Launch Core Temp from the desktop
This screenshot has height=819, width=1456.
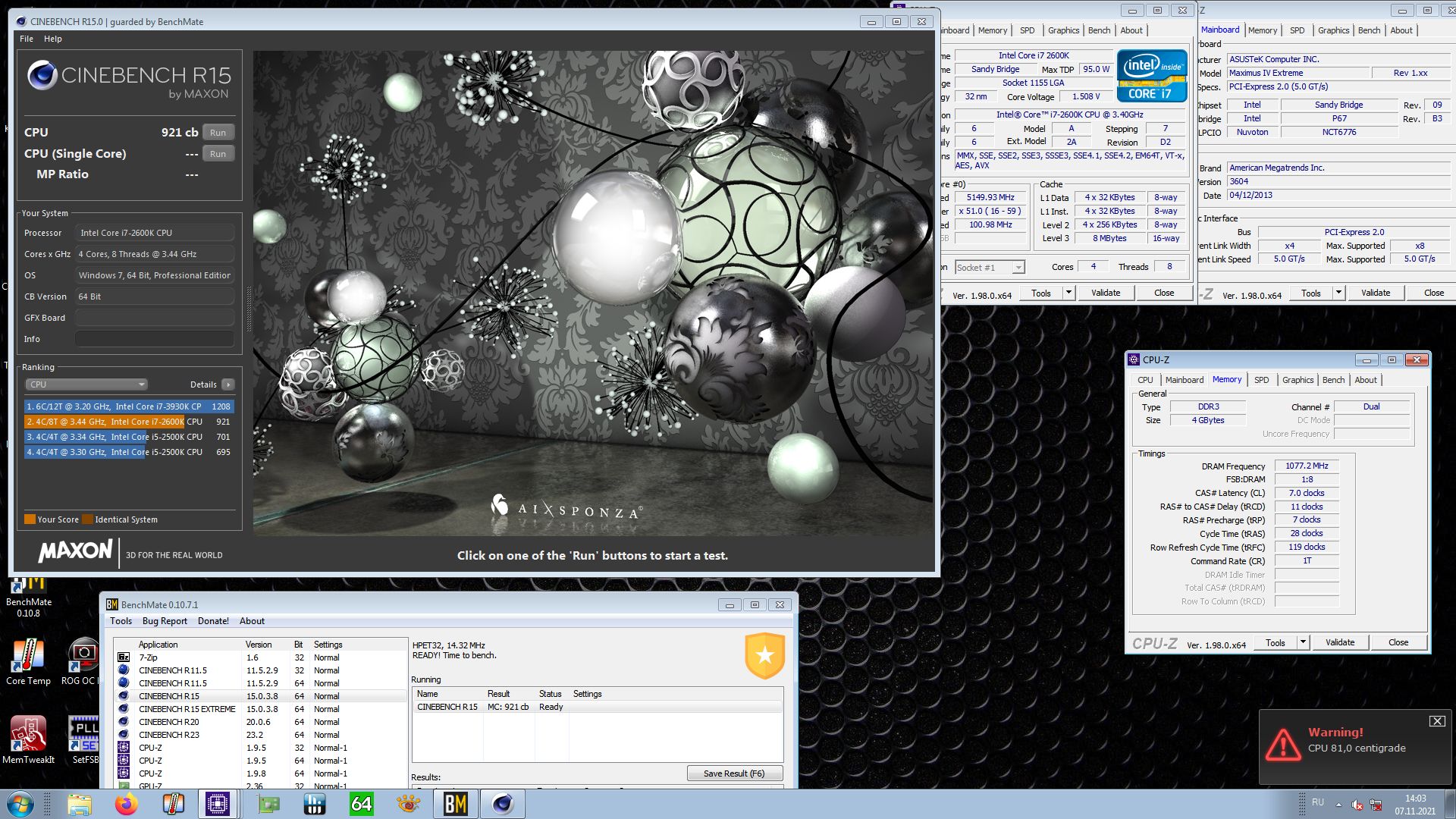point(28,661)
